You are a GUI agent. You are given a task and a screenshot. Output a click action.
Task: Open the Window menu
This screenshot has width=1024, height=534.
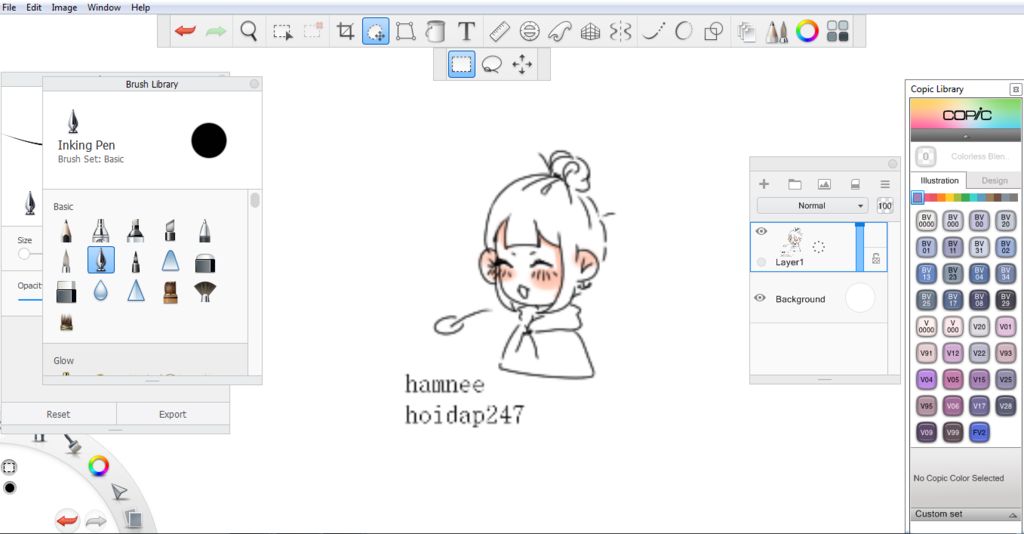[104, 7]
